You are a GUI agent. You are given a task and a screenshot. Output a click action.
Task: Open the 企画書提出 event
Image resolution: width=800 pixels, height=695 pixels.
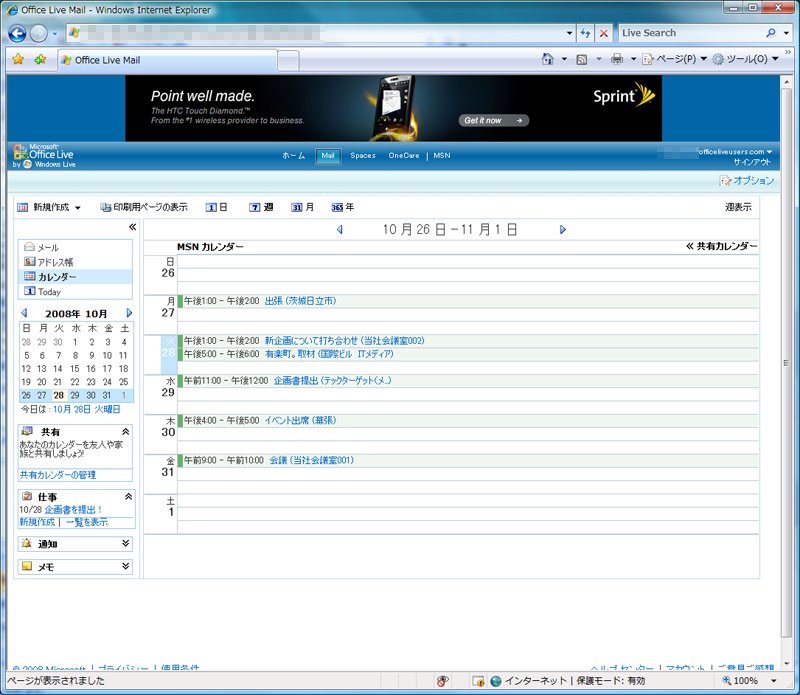click(332, 381)
